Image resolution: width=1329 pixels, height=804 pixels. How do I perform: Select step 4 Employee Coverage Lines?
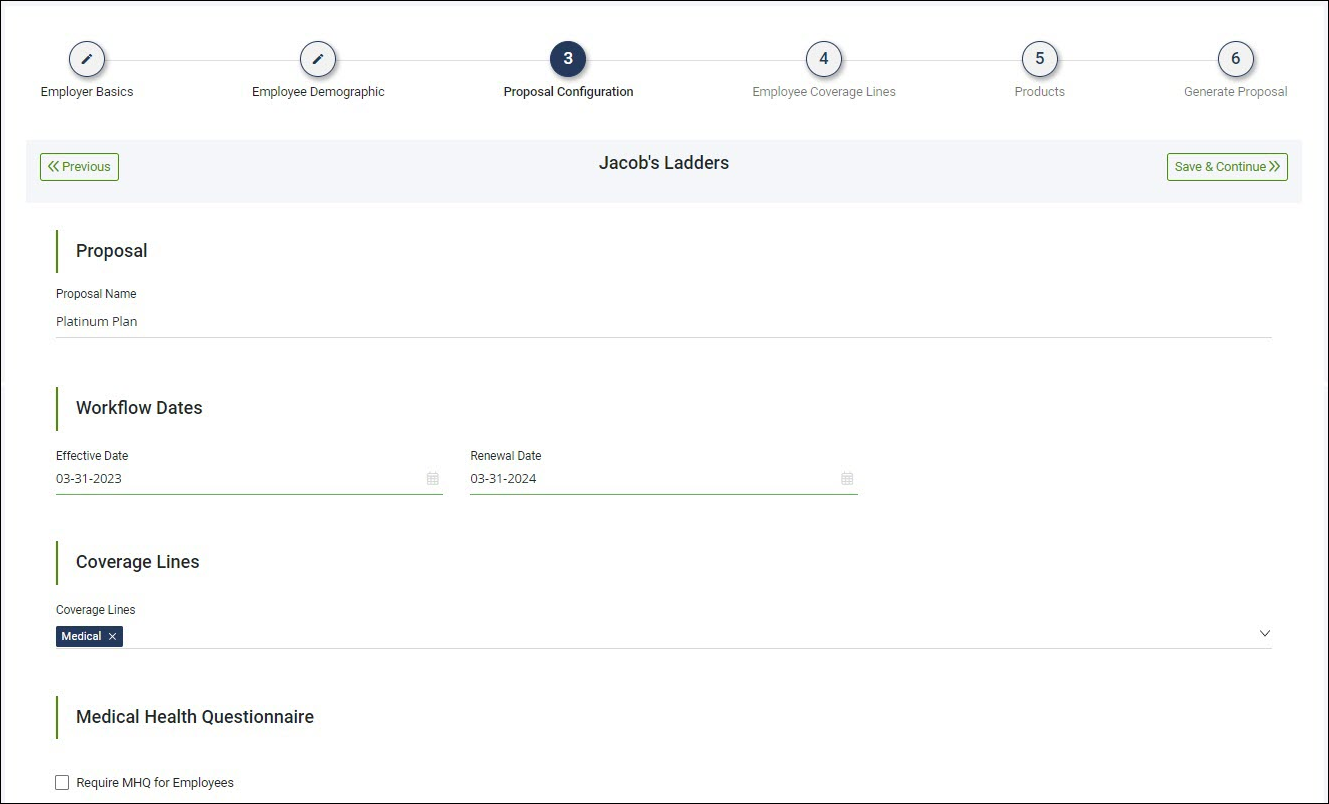point(823,58)
